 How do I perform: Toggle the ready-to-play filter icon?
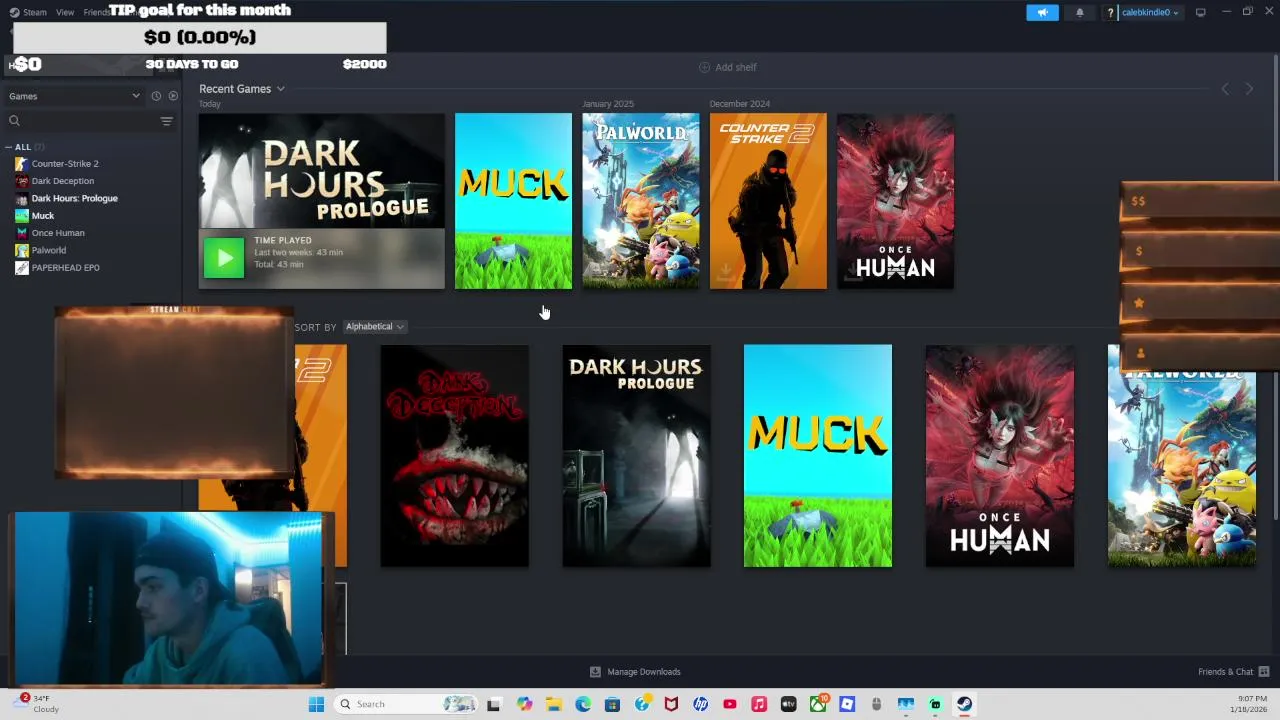pos(173,96)
